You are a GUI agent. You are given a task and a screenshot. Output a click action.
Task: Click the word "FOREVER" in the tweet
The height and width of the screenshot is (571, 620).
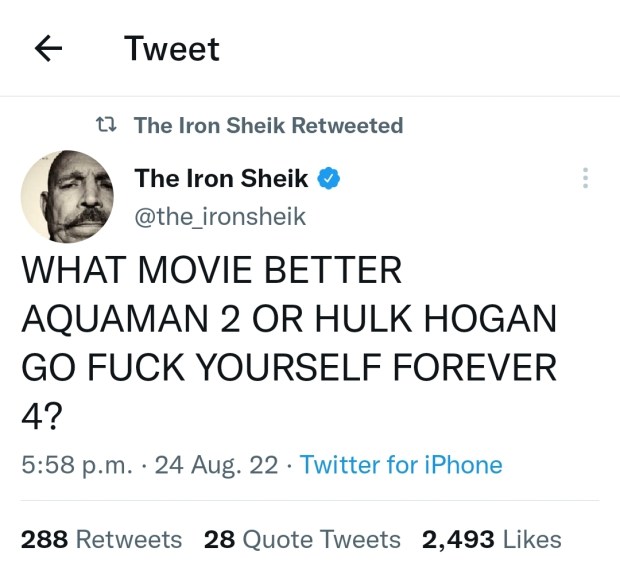coord(473,367)
